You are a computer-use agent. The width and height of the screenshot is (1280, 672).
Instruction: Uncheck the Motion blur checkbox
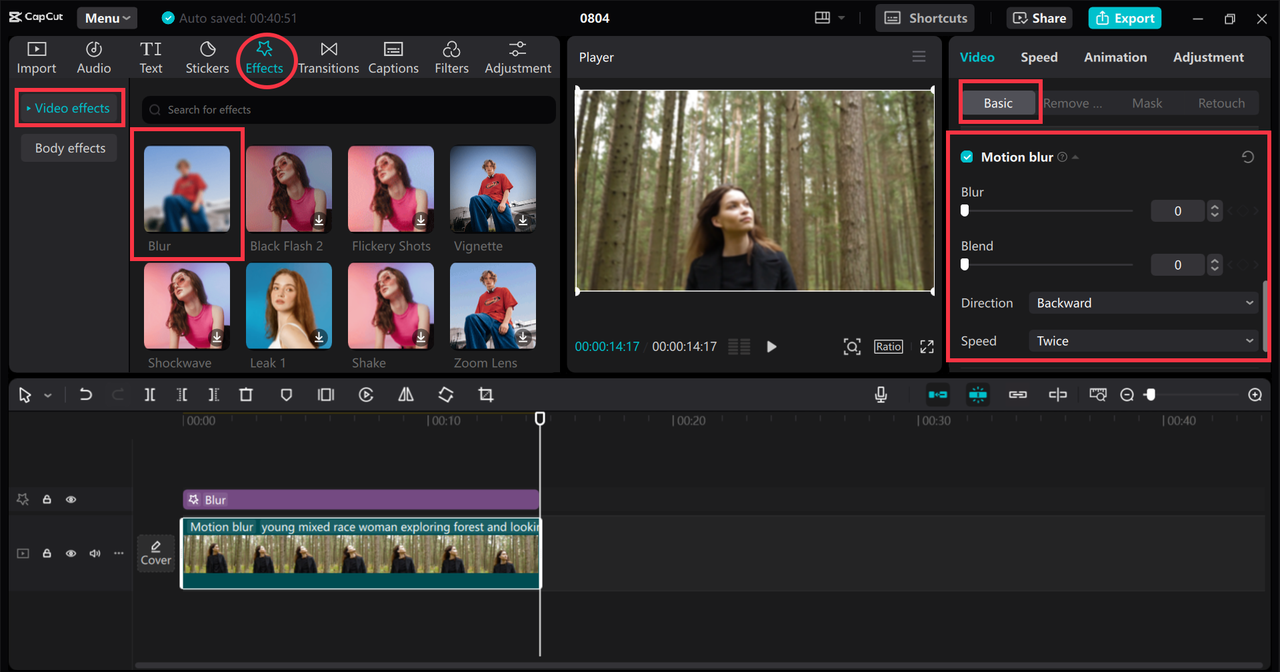click(x=967, y=157)
